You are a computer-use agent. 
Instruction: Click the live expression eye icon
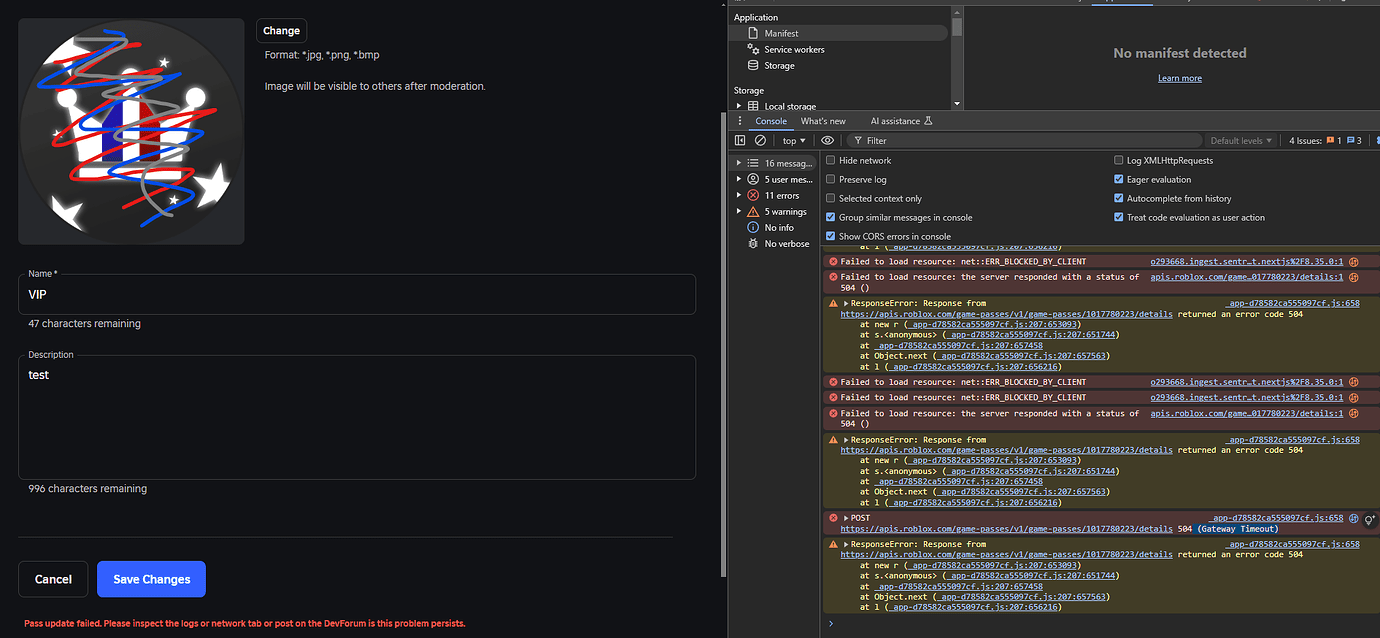[x=827, y=141]
